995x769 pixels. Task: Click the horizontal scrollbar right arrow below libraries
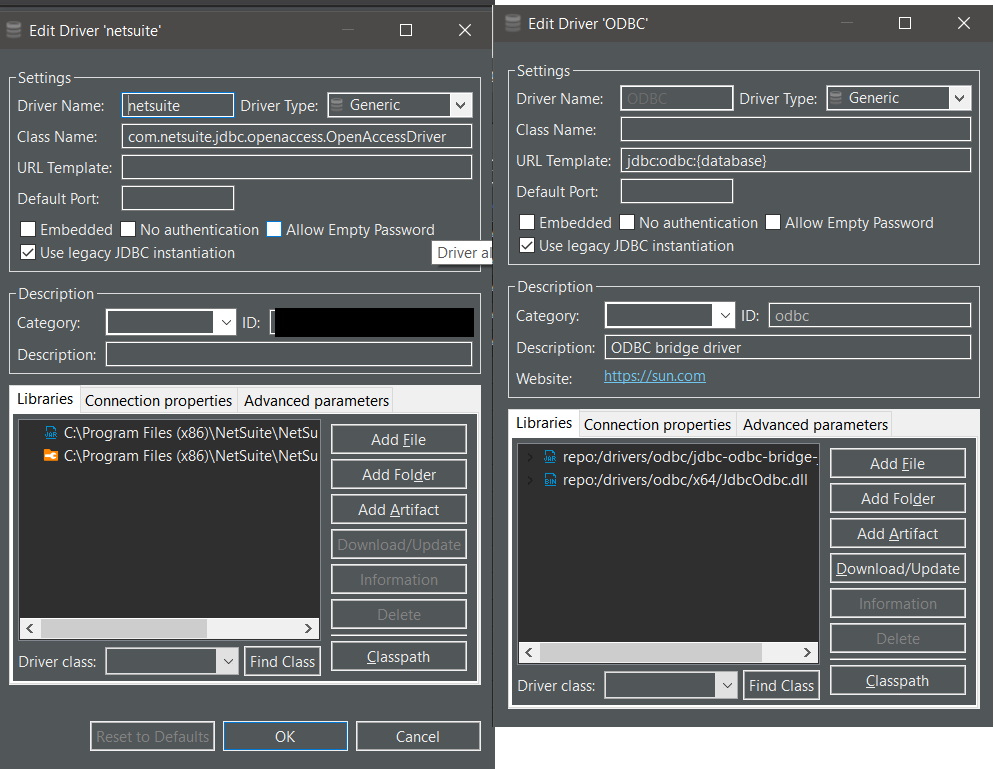[309, 628]
